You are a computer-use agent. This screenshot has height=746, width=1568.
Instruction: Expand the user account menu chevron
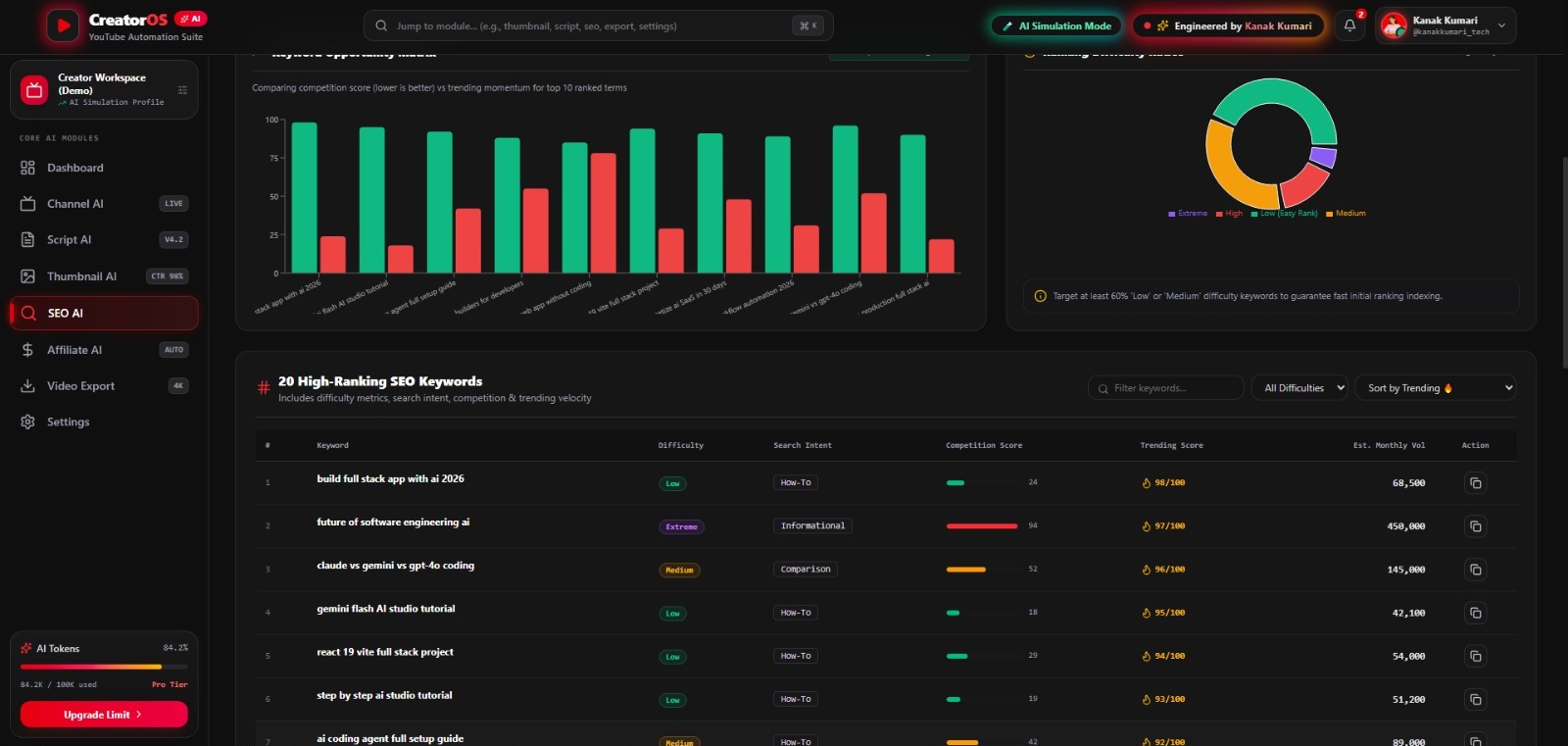(x=1501, y=25)
